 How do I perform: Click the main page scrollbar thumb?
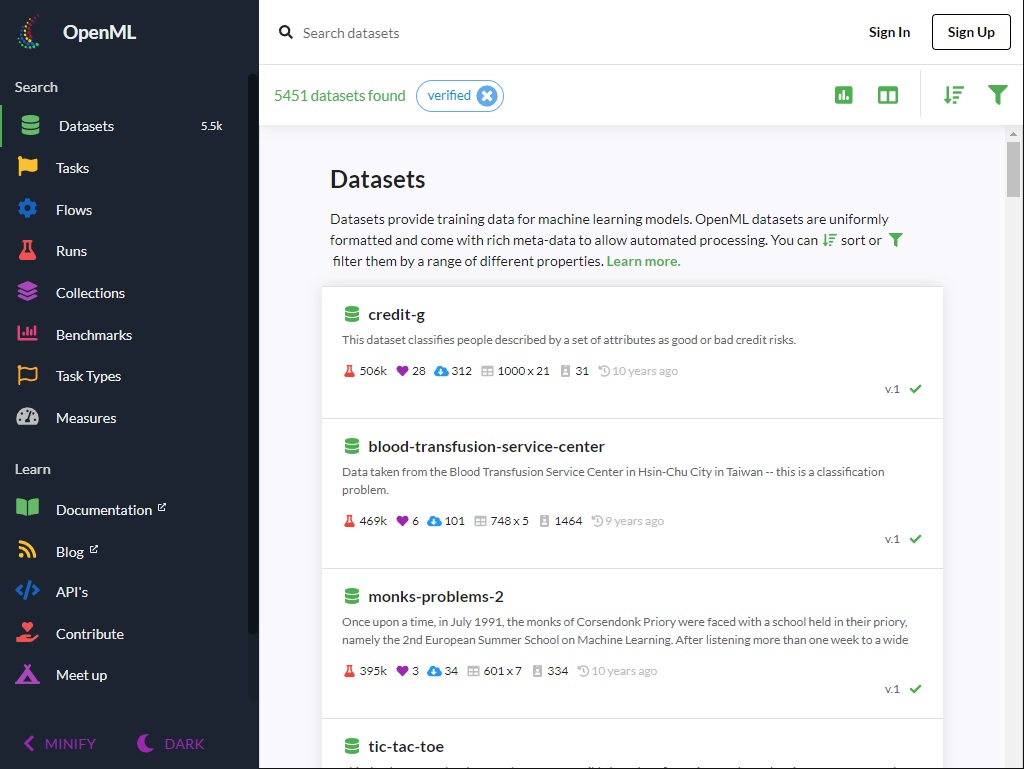tap(1013, 169)
